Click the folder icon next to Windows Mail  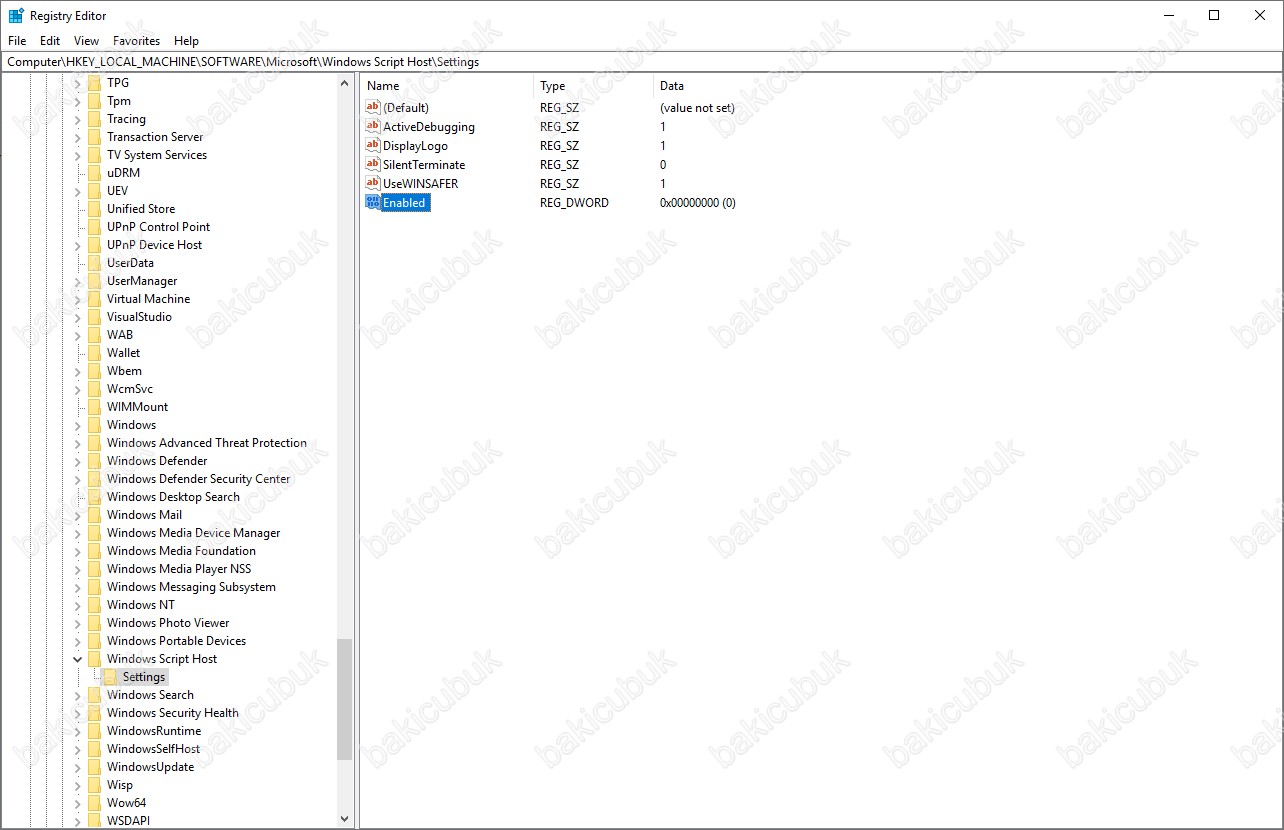(94, 515)
